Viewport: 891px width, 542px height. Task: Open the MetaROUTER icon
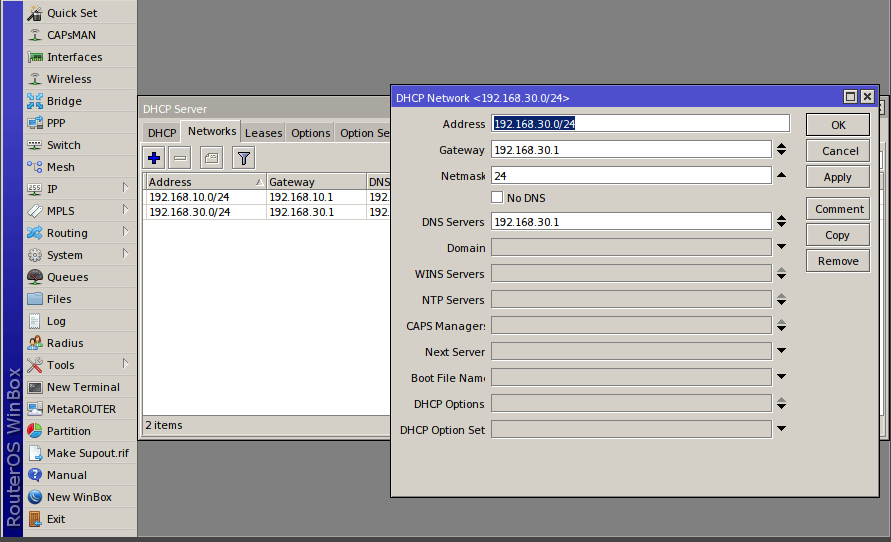(35, 409)
